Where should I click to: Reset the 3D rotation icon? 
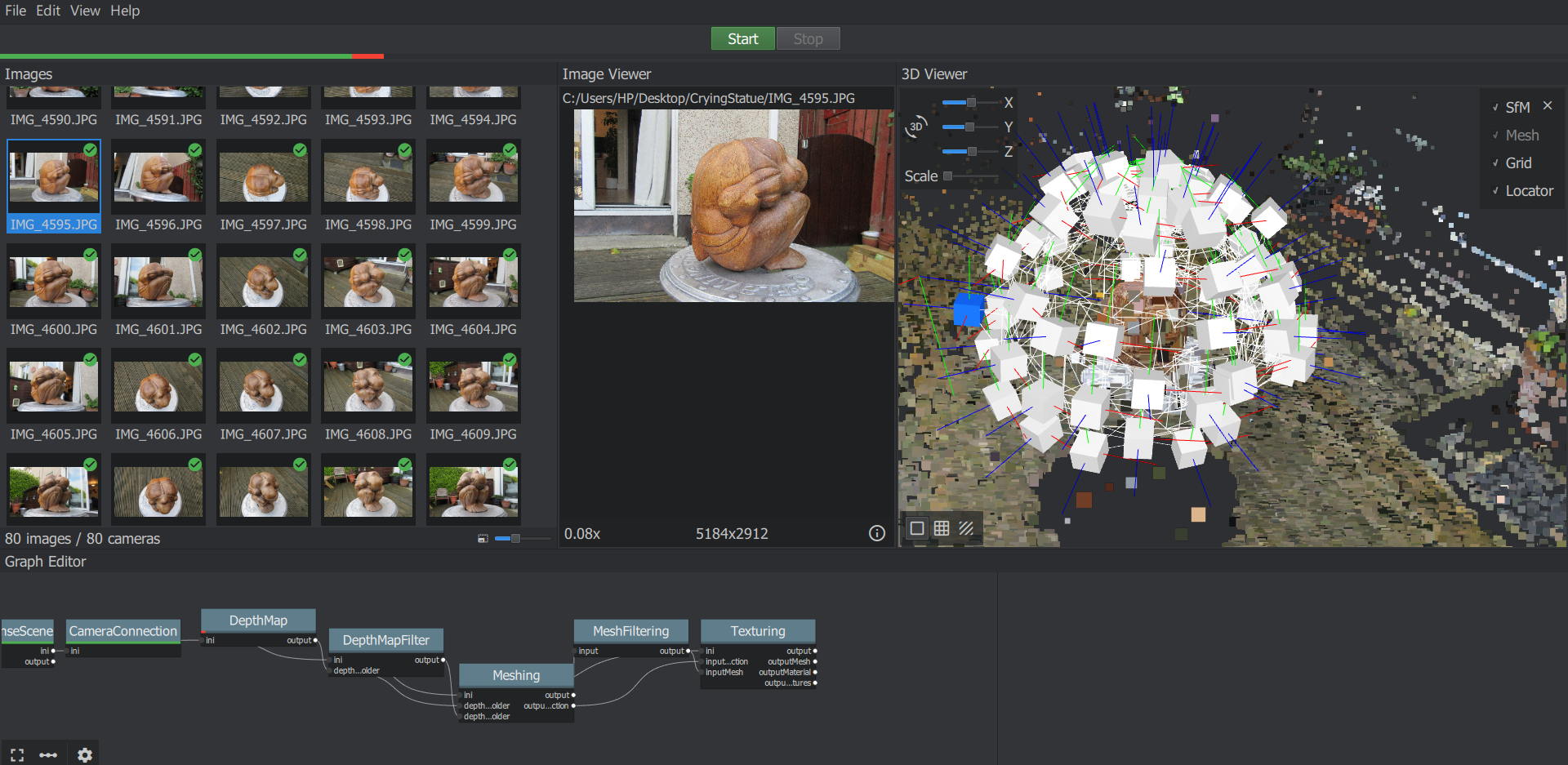pos(916,127)
